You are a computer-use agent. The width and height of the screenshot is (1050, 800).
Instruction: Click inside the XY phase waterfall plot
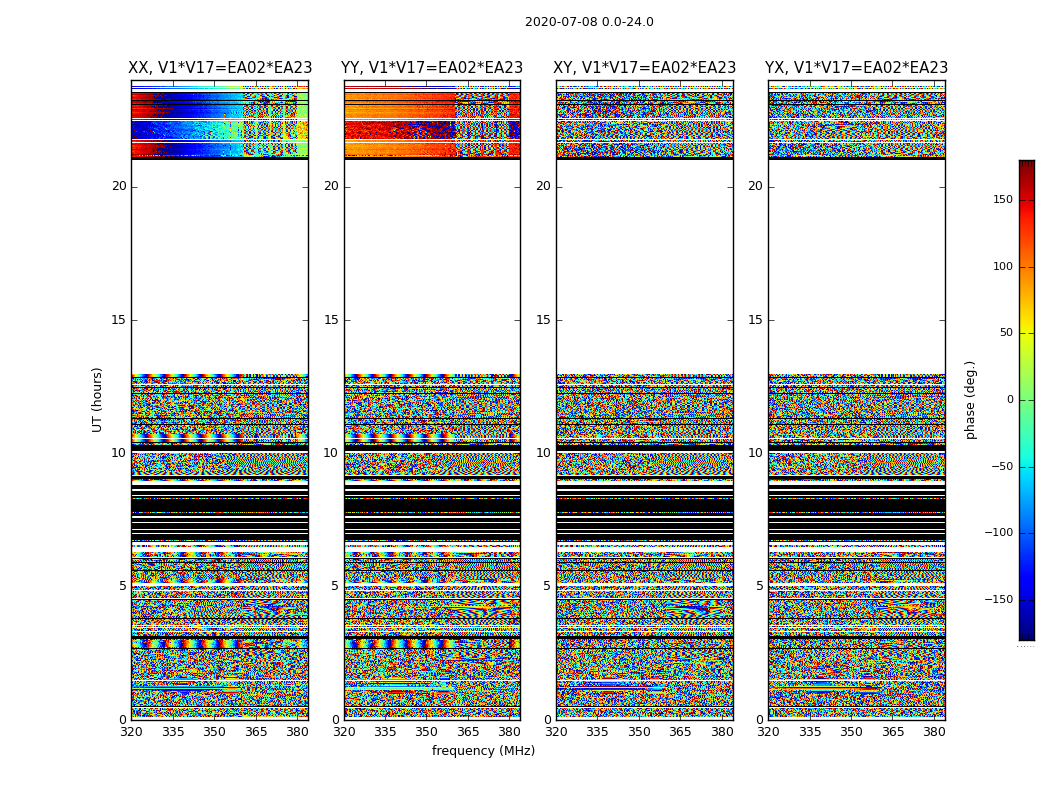coord(644,400)
